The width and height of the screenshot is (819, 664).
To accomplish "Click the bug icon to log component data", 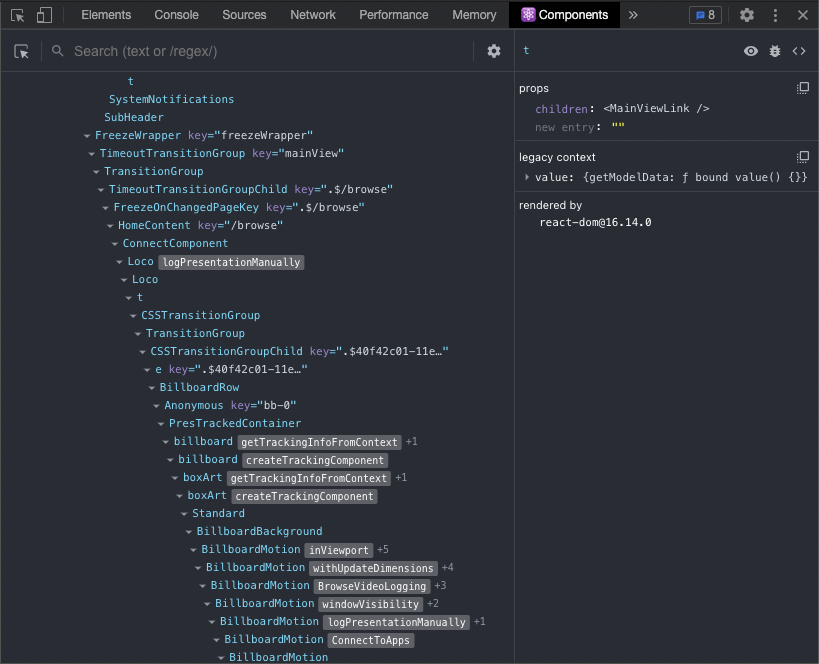I will pos(773,50).
